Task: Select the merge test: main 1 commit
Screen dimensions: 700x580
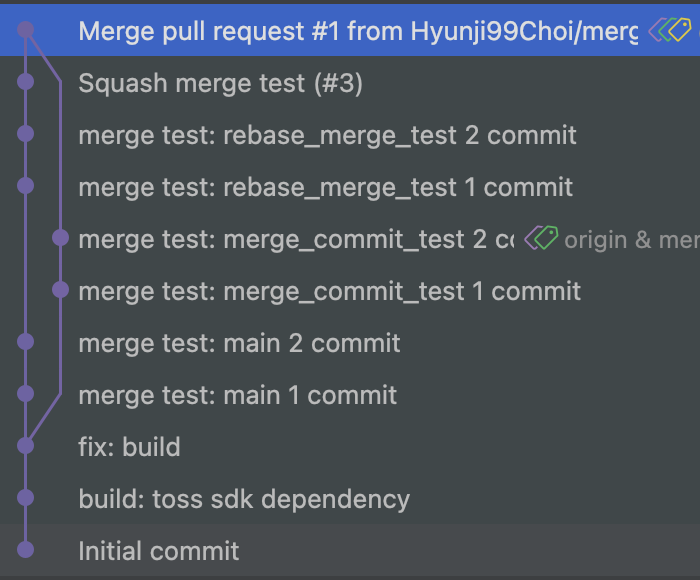Action: pos(237,395)
